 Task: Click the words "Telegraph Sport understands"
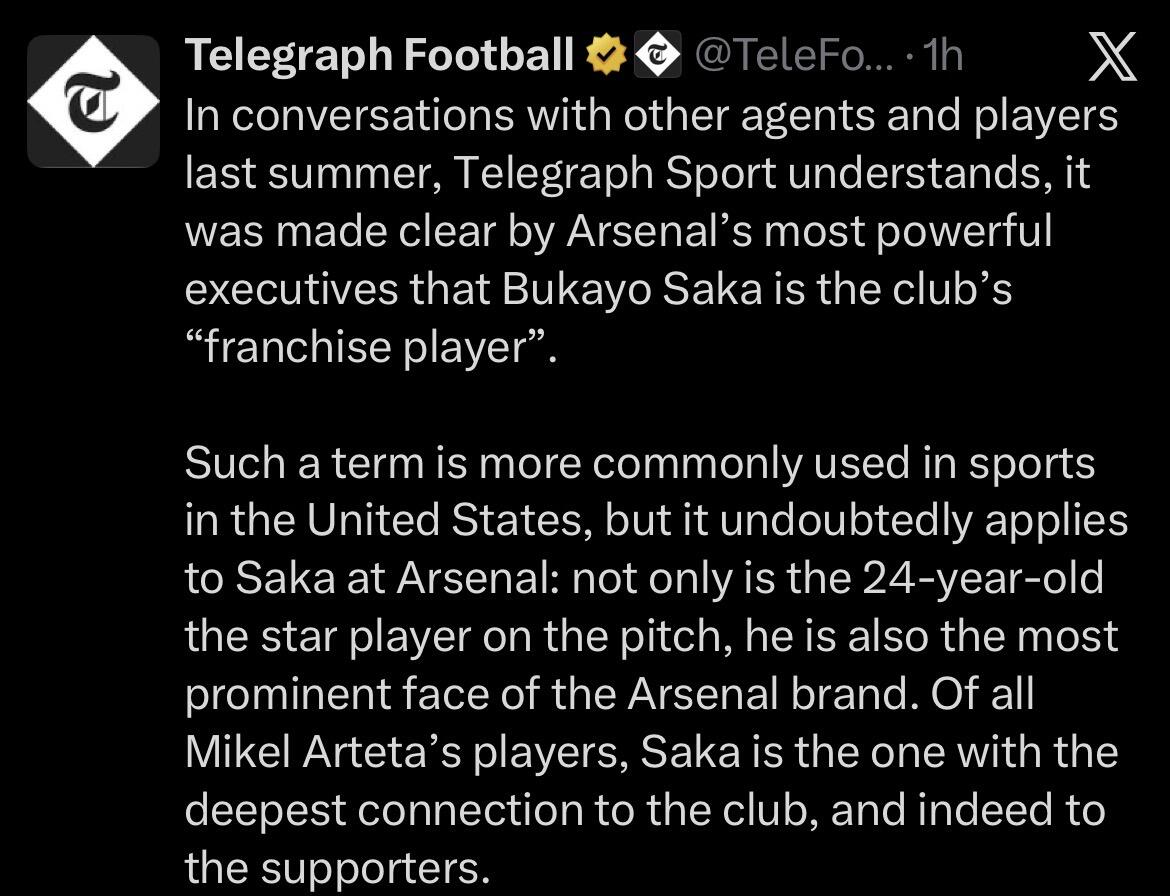(x=743, y=174)
